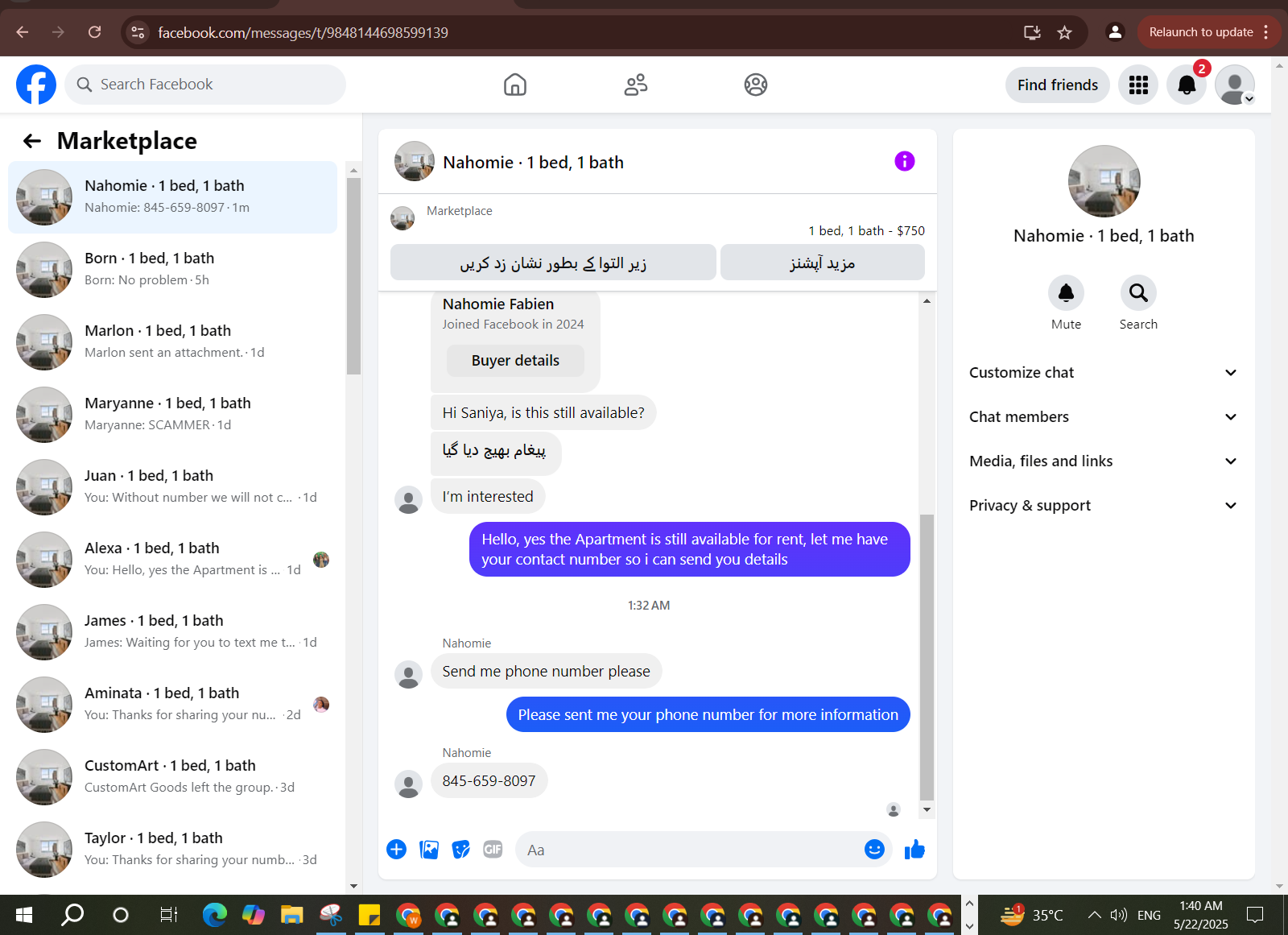This screenshot has width=1288, height=935.
Task: Click the Search Facebook field
Action: point(205,85)
